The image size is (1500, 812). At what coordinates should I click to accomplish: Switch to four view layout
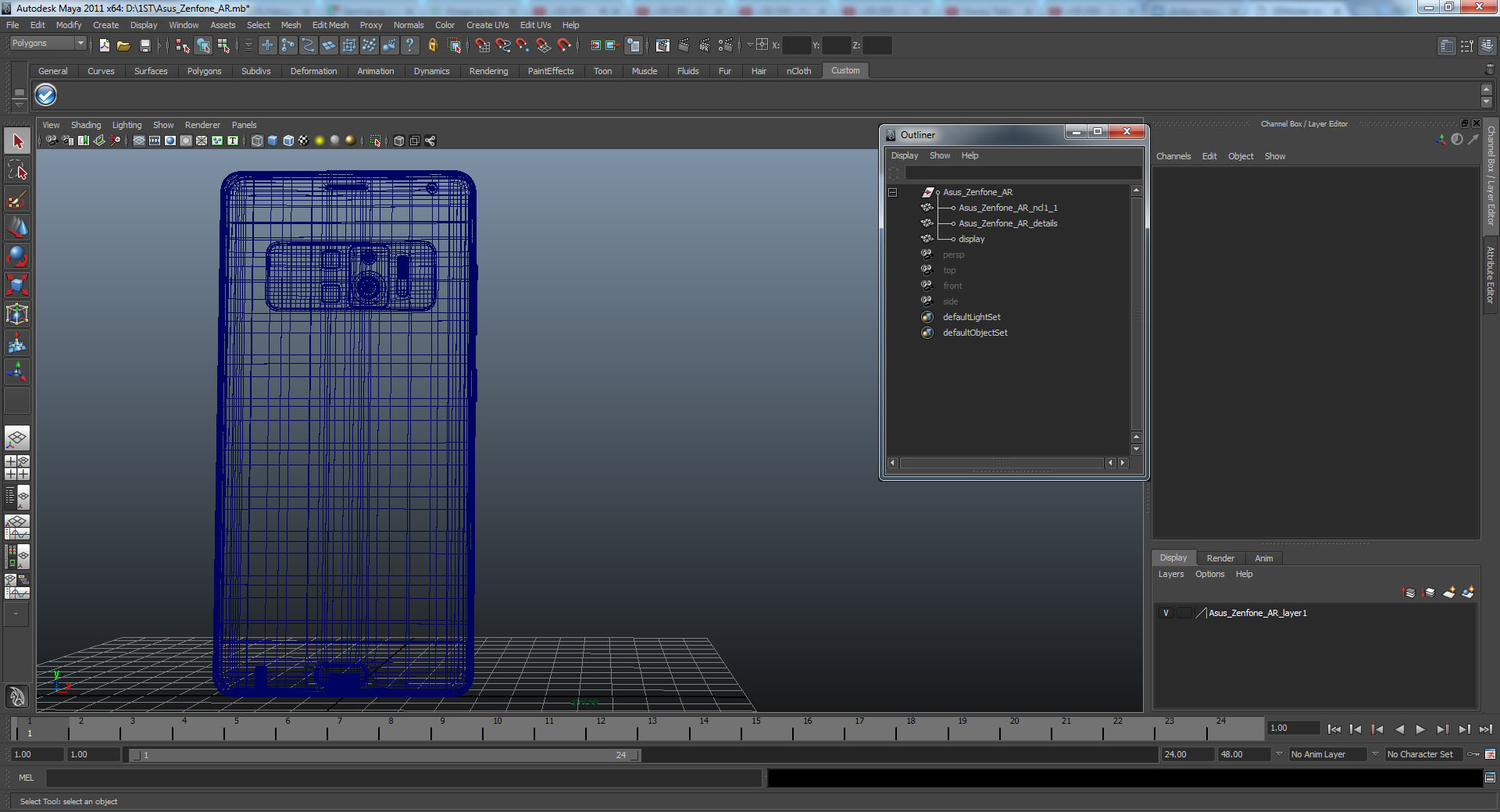[x=17, y=467]
